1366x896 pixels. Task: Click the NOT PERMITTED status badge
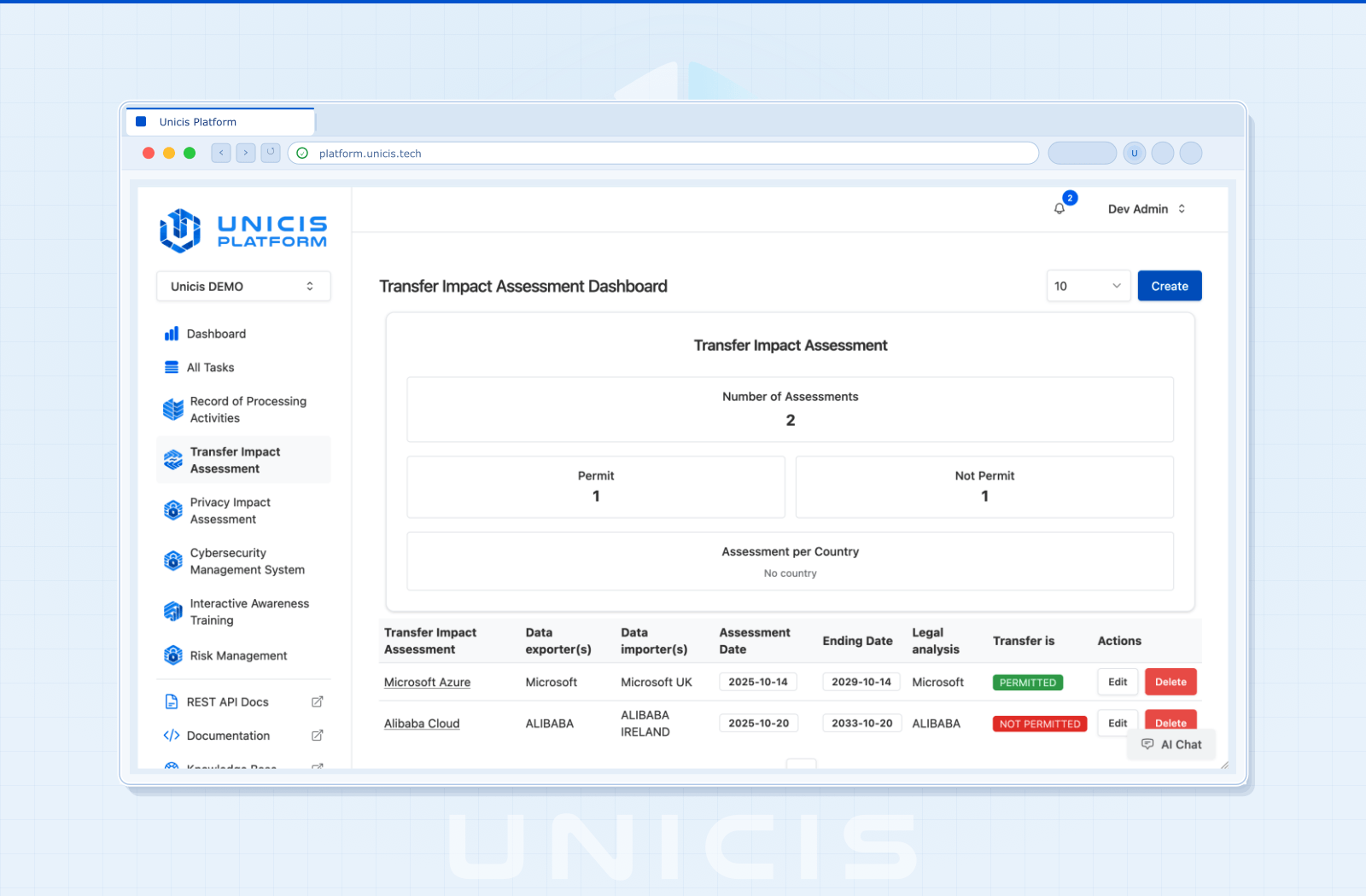point(1040,724)
